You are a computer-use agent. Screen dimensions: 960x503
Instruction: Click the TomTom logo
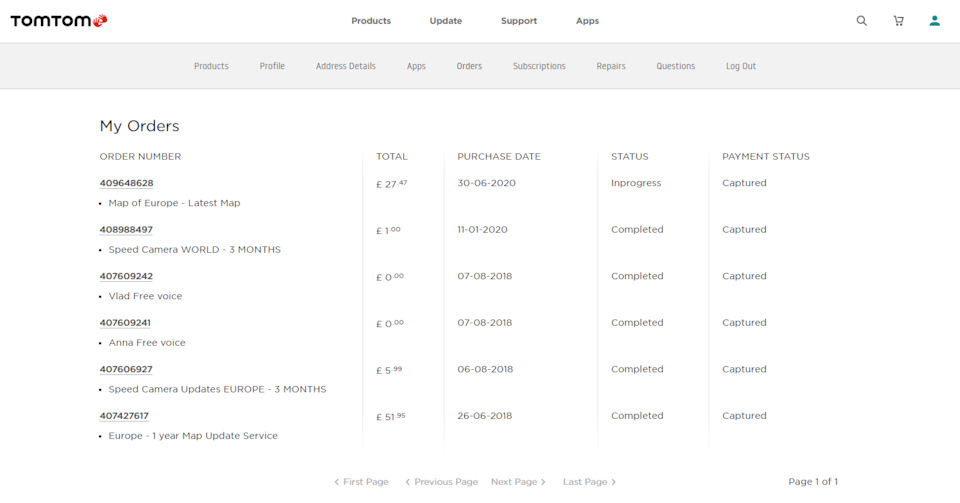59,21
